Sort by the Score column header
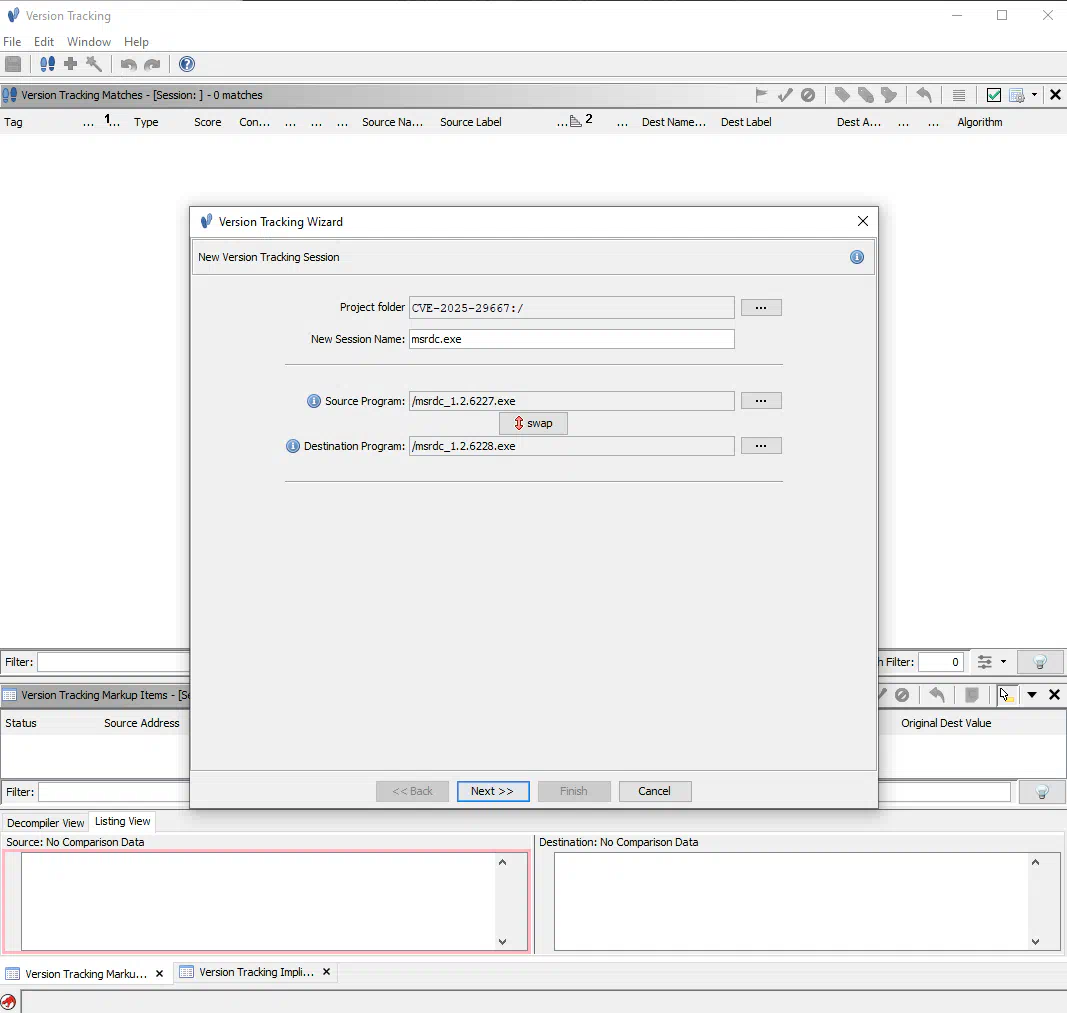This screenshot has width=1067, height=1013. (208, 122)
